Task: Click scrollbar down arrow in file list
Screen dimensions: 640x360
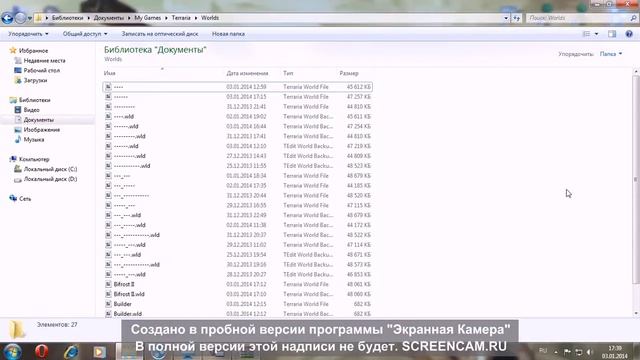Action: click(x=636, y=313)
